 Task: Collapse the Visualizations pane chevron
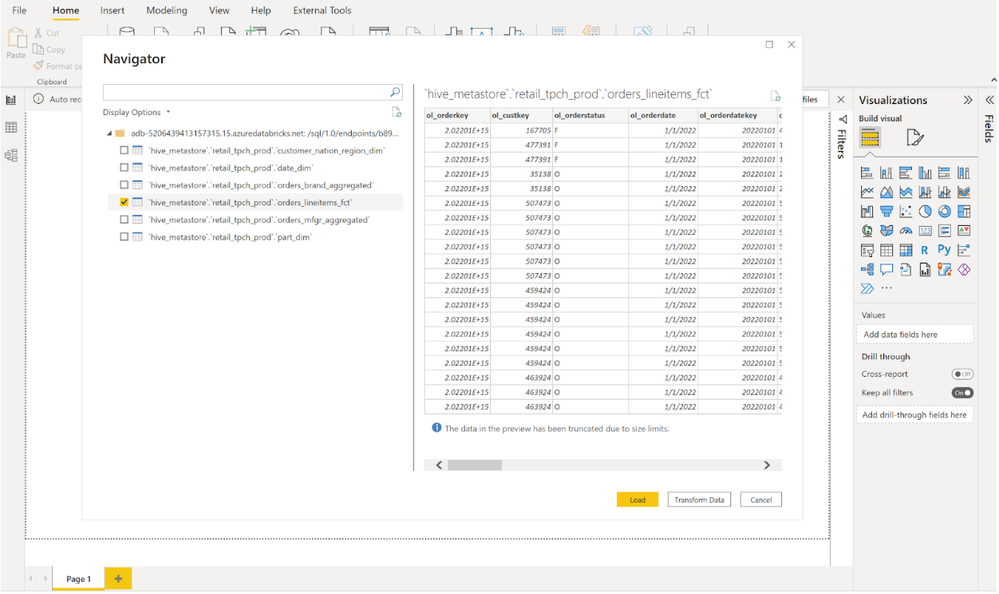[x=968, y=100]
